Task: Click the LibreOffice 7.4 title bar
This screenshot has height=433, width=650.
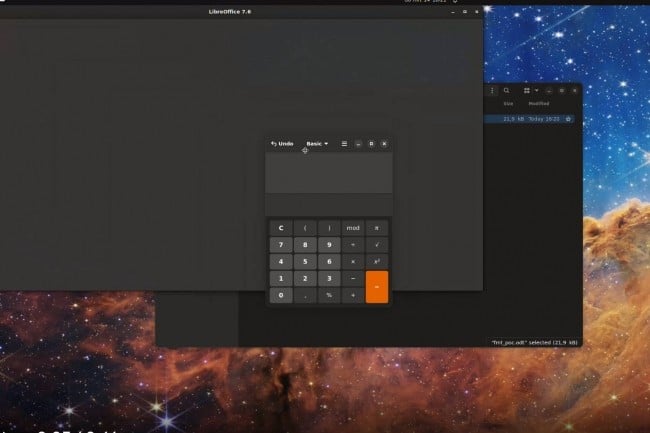Action: point(230,12)
